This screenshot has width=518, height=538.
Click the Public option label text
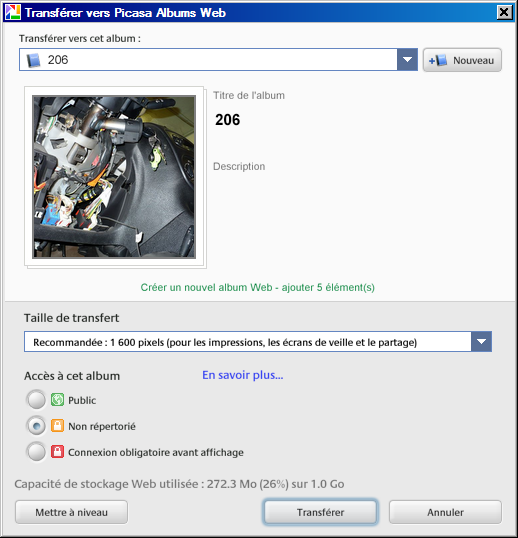point(82,400)
